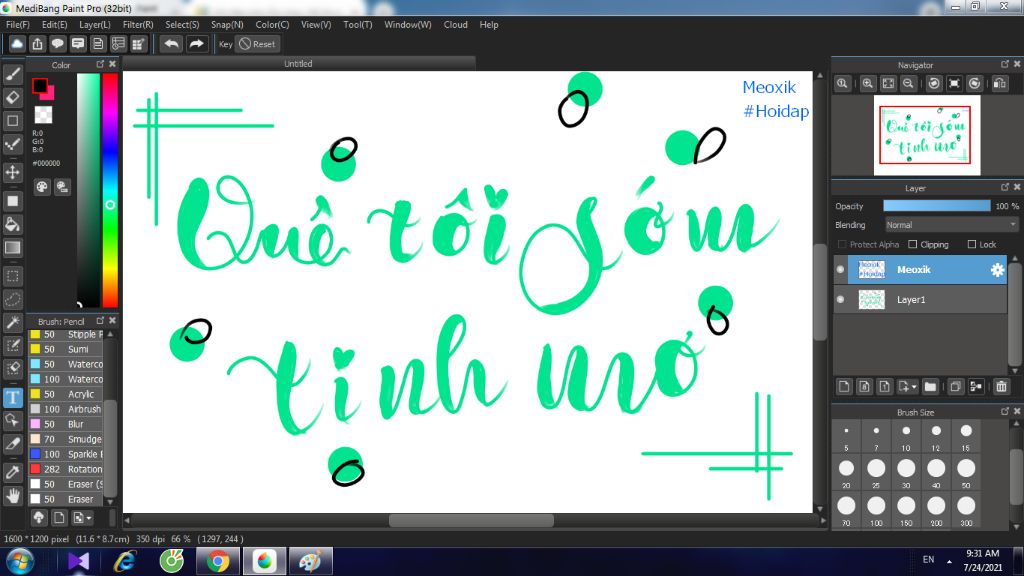This screenshot has height=576, width=1024.
Task: Select the Brush tool in the left toolbar
Action: [x=12, y=74]
